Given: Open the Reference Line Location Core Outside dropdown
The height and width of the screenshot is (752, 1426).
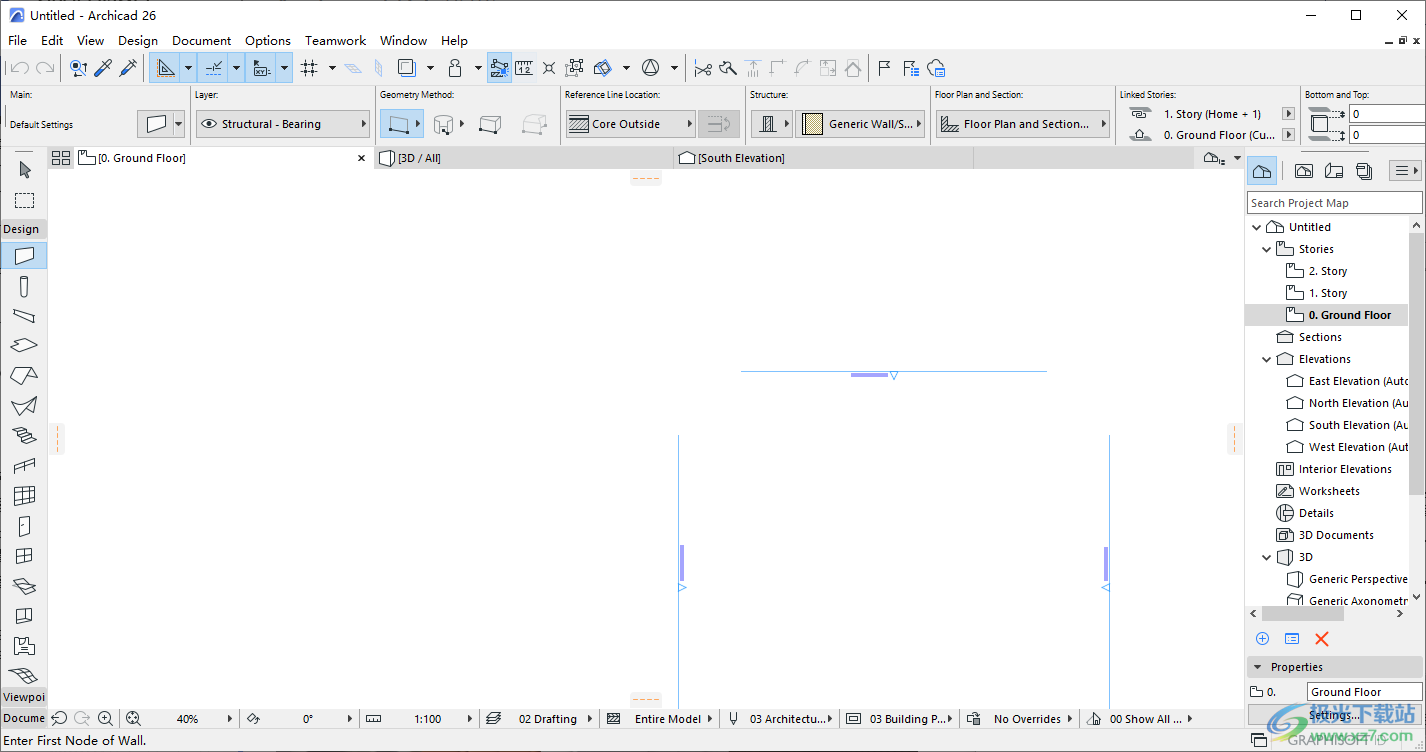Looking at the screenshot, I should (x=629, y=123).
